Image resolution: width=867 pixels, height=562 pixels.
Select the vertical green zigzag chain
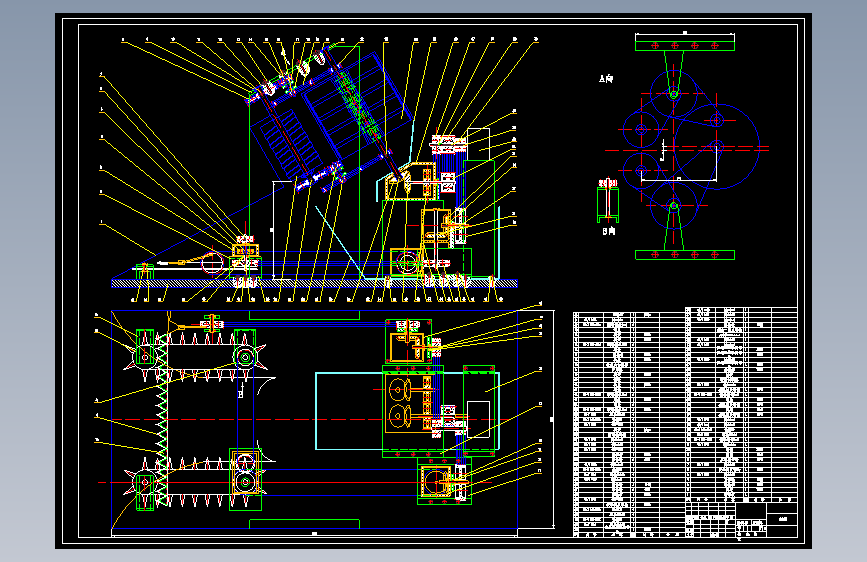[x=161, y=419]
